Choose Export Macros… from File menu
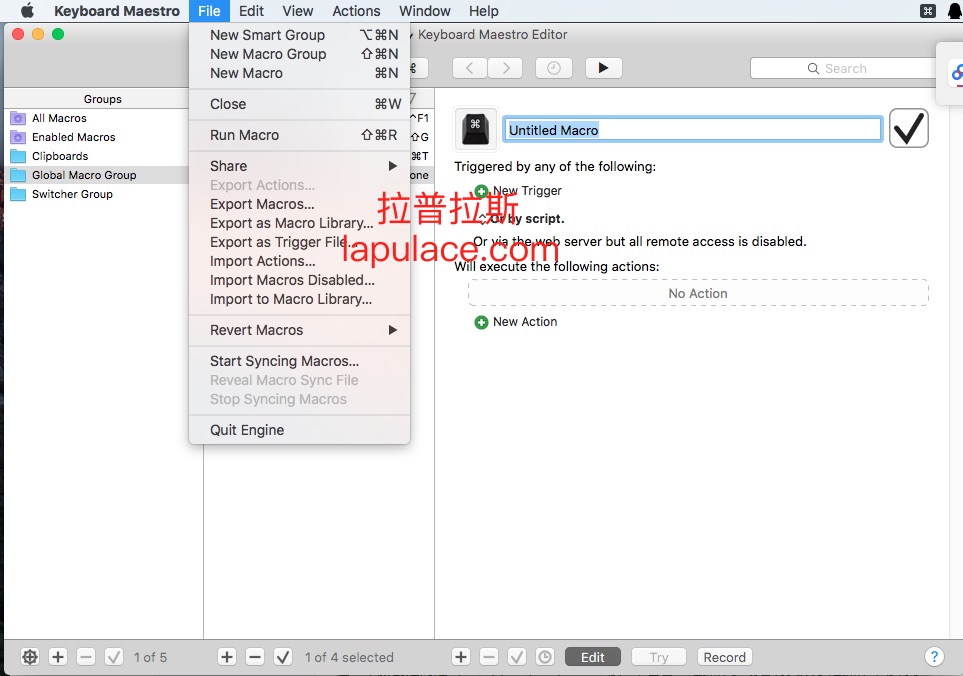963x676 pixels. tap(262, 204)
